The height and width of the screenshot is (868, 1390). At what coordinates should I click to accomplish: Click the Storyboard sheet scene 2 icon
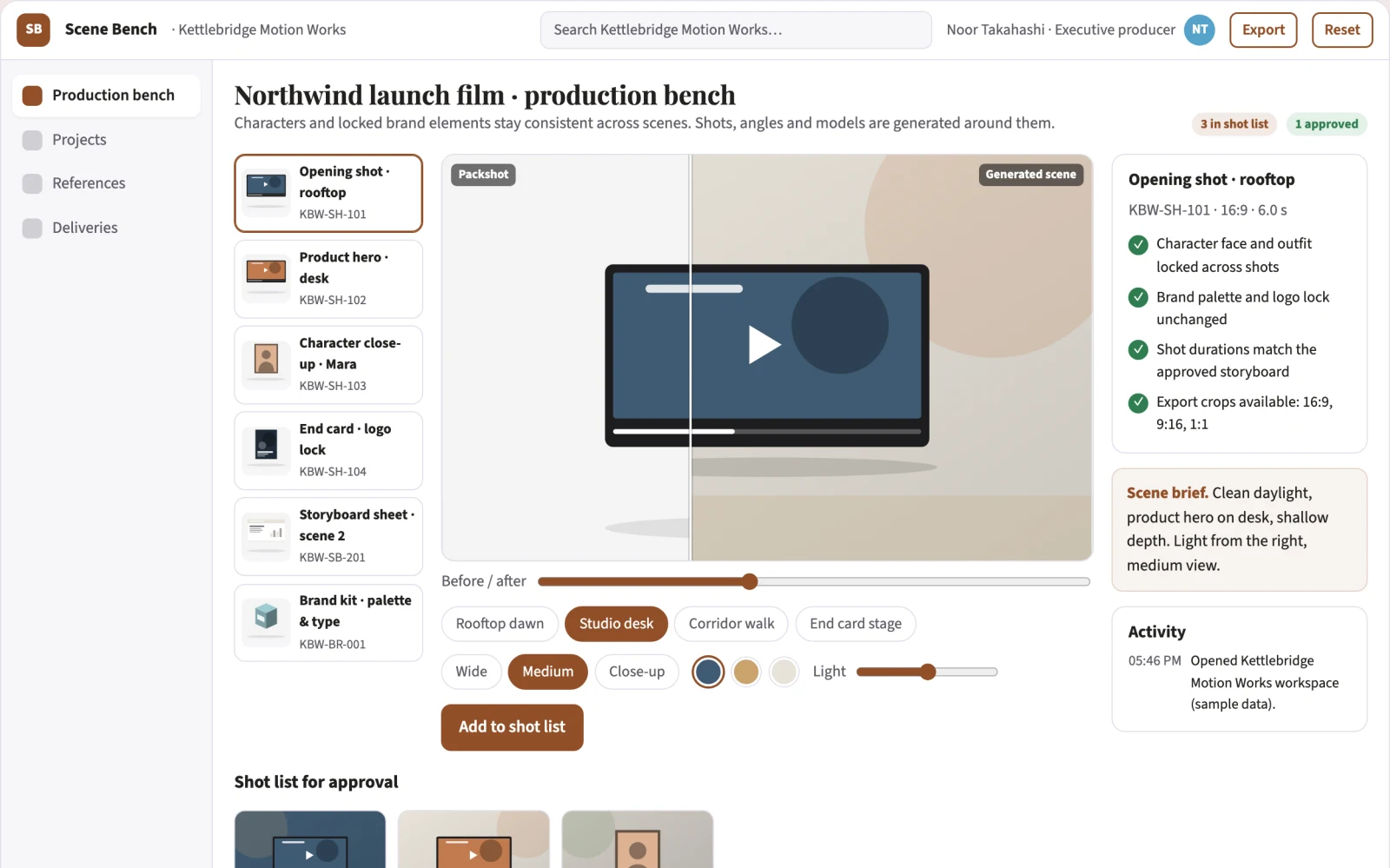(x=266, y=536)
